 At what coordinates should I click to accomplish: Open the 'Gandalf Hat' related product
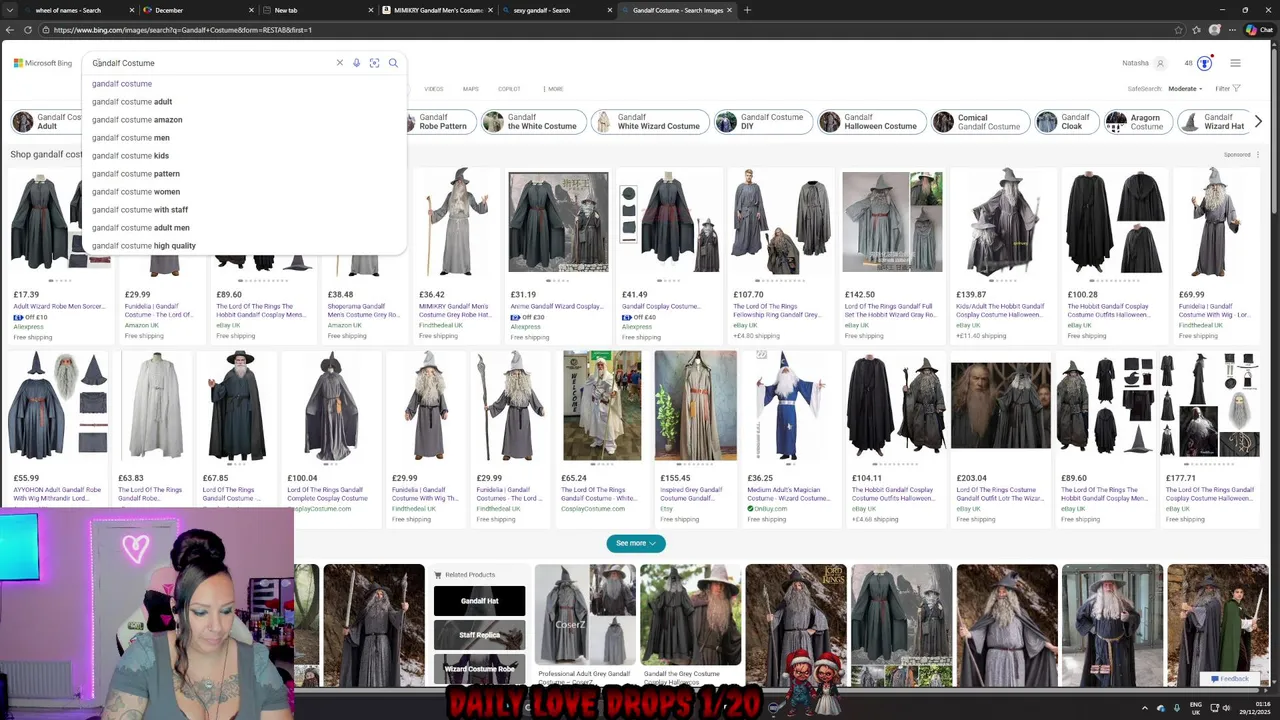point(479,601)
